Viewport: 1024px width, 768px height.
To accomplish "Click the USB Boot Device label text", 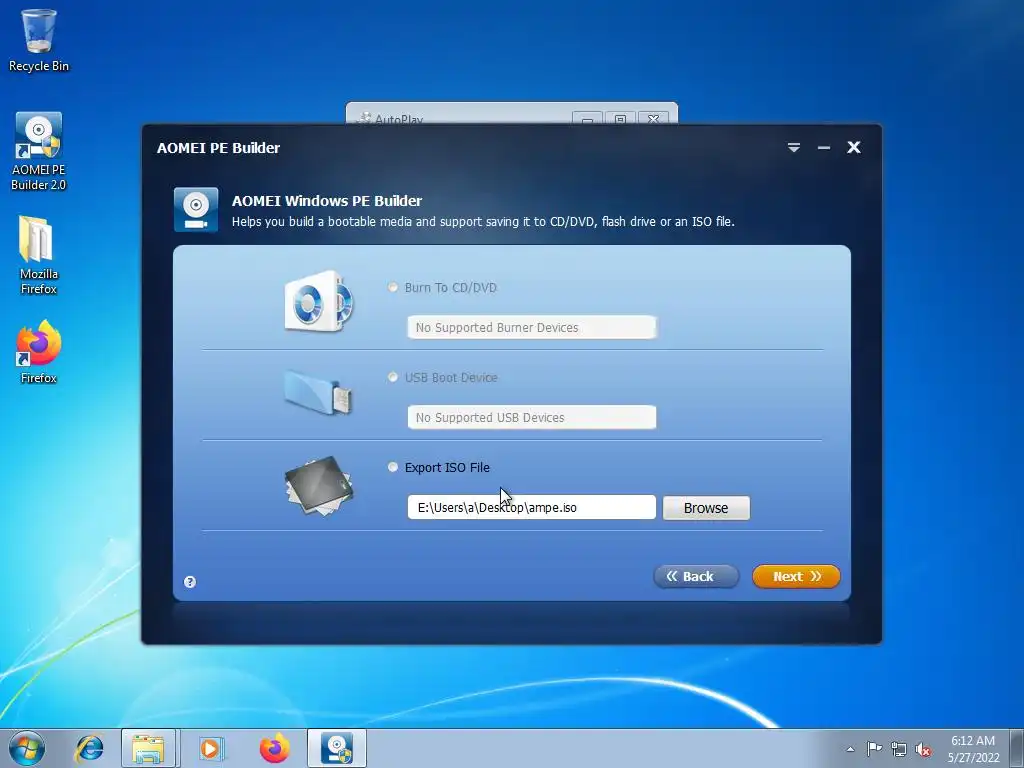I will coord(451,377).
